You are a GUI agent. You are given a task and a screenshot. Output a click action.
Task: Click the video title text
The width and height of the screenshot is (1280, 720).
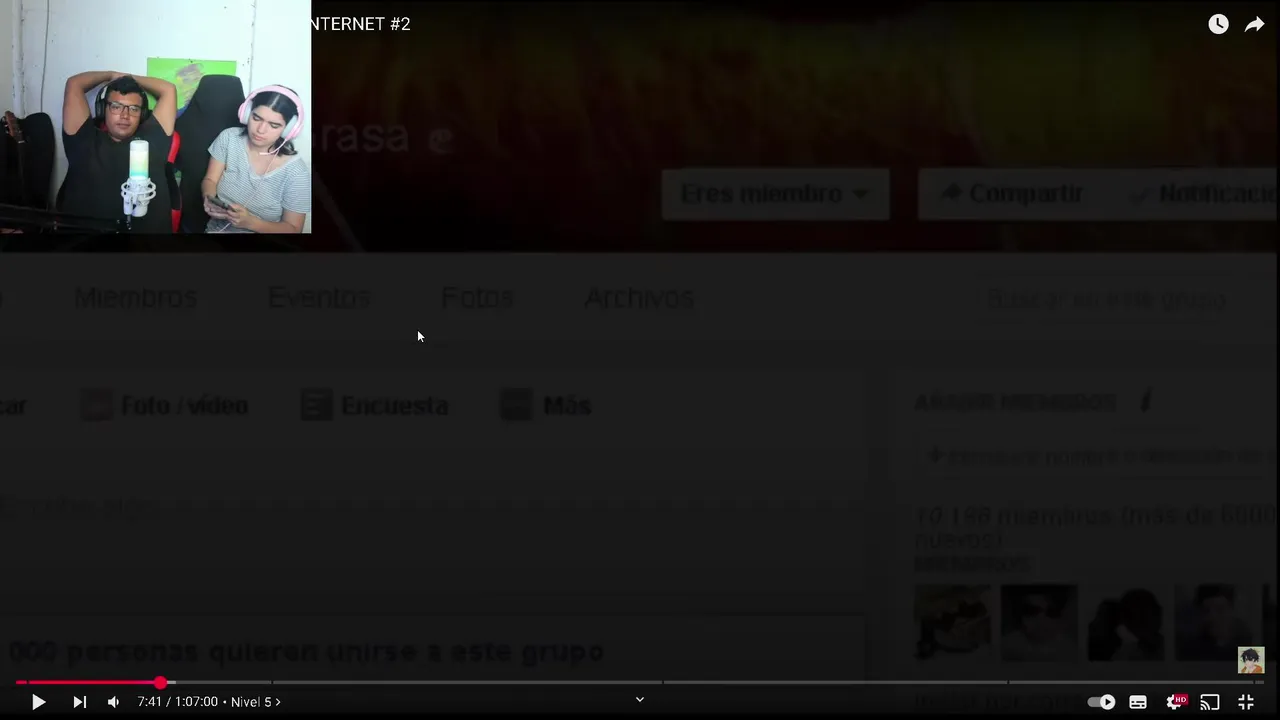(360, 24)
